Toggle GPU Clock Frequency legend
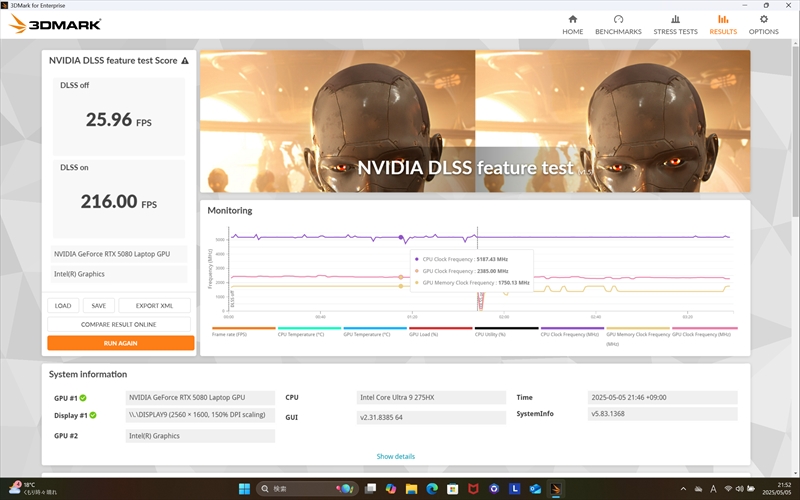The height and width of the screenshot is (500, 800). point(705,332)
